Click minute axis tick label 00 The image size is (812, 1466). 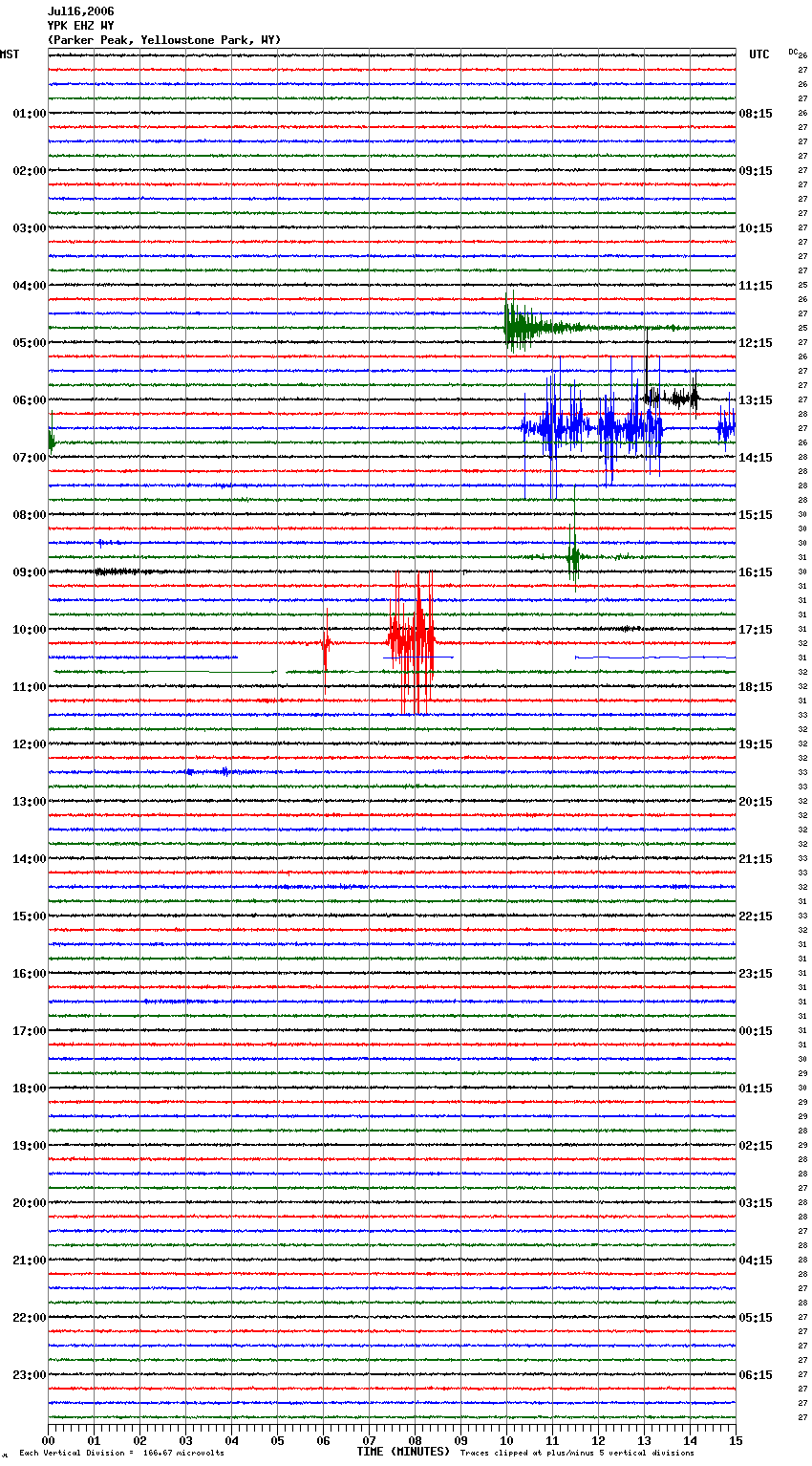point(48,1440)
